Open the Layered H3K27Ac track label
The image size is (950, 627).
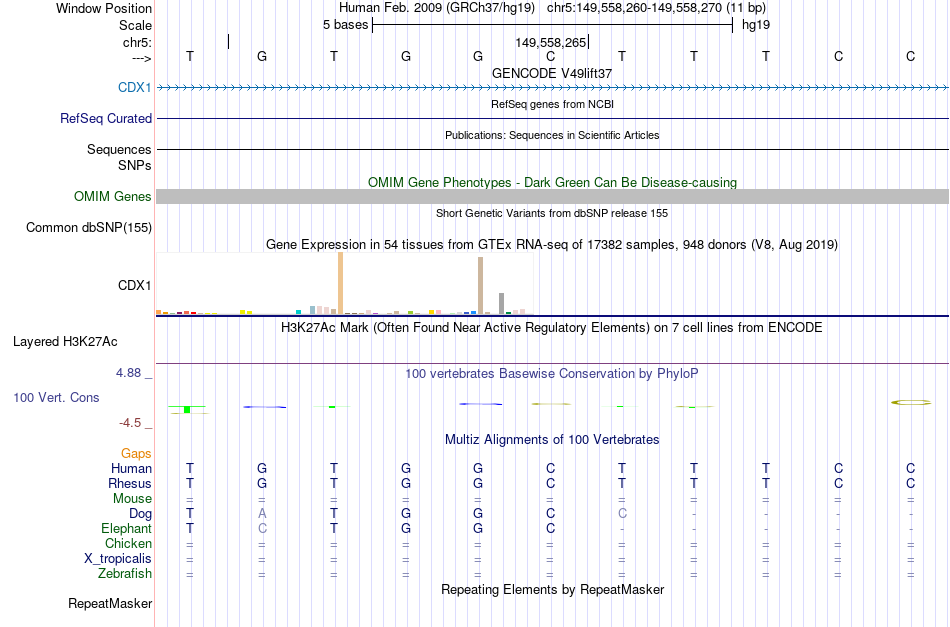[x=65, y=342]
